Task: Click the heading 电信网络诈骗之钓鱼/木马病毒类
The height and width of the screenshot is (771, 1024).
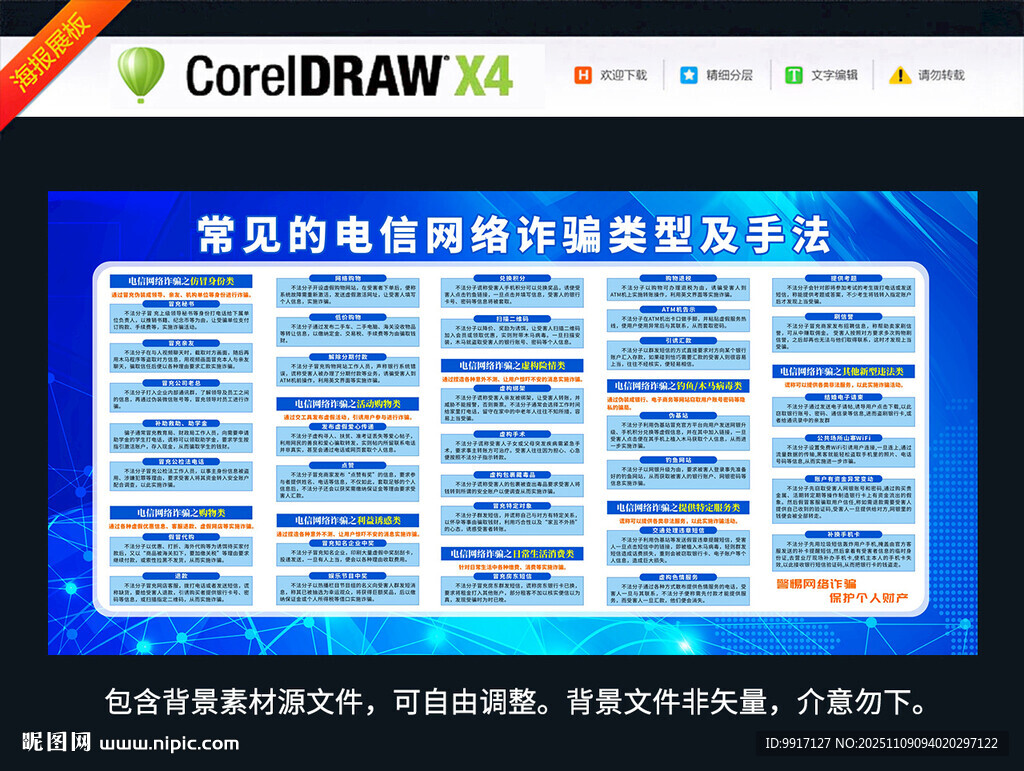Action: tap(679, 386)
